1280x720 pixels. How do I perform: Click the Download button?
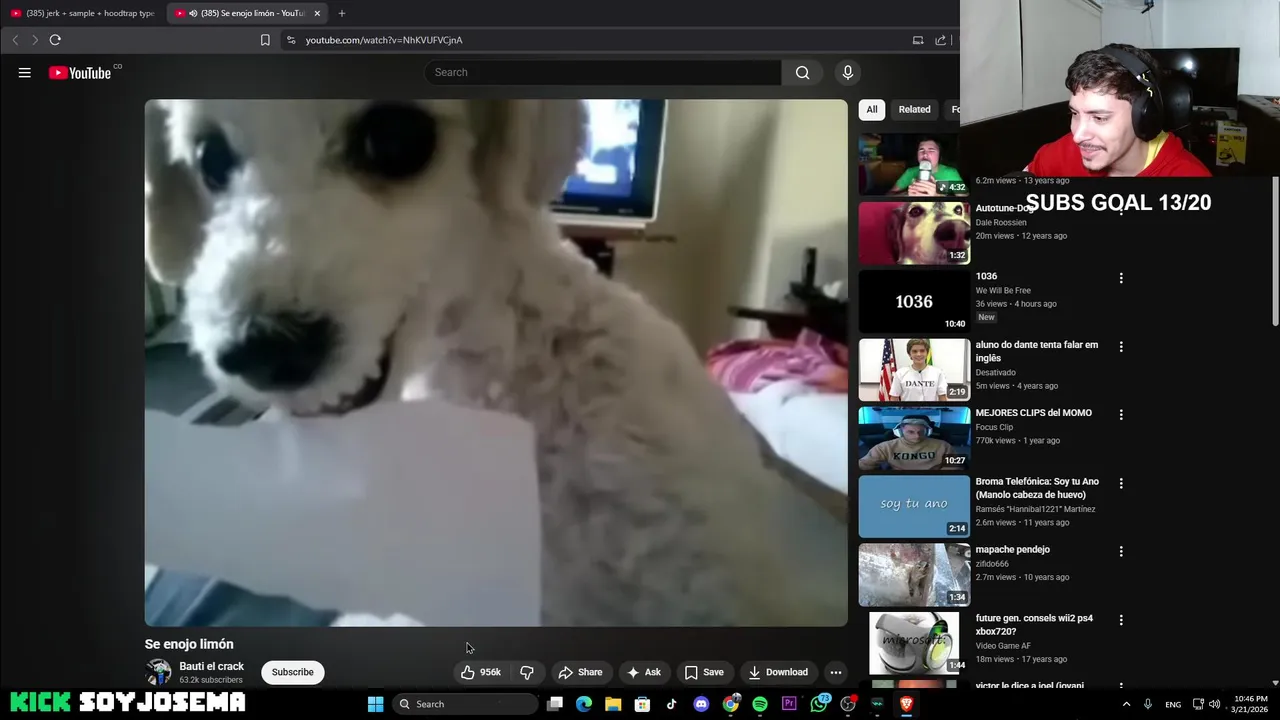coord(778,672)
